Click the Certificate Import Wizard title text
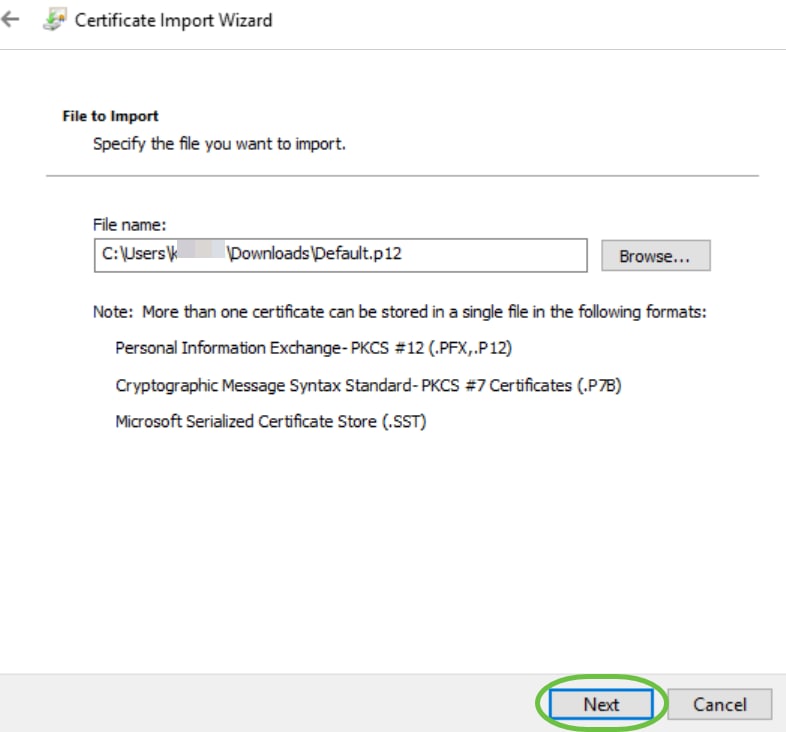Screen dimensions: 786x732 (173, 21)
